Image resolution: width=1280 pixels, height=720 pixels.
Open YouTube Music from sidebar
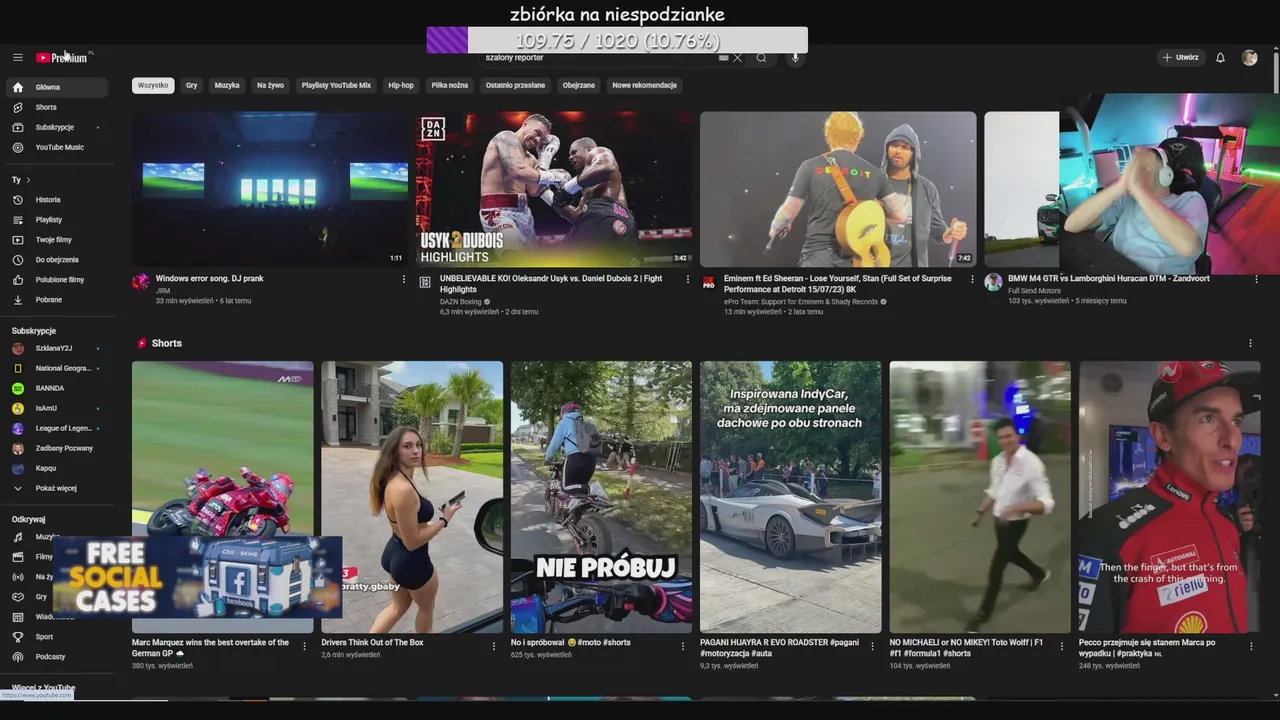pos(57,147)
